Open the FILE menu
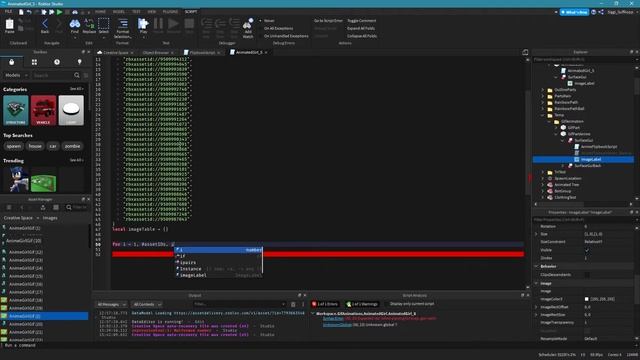 [8, 12]
